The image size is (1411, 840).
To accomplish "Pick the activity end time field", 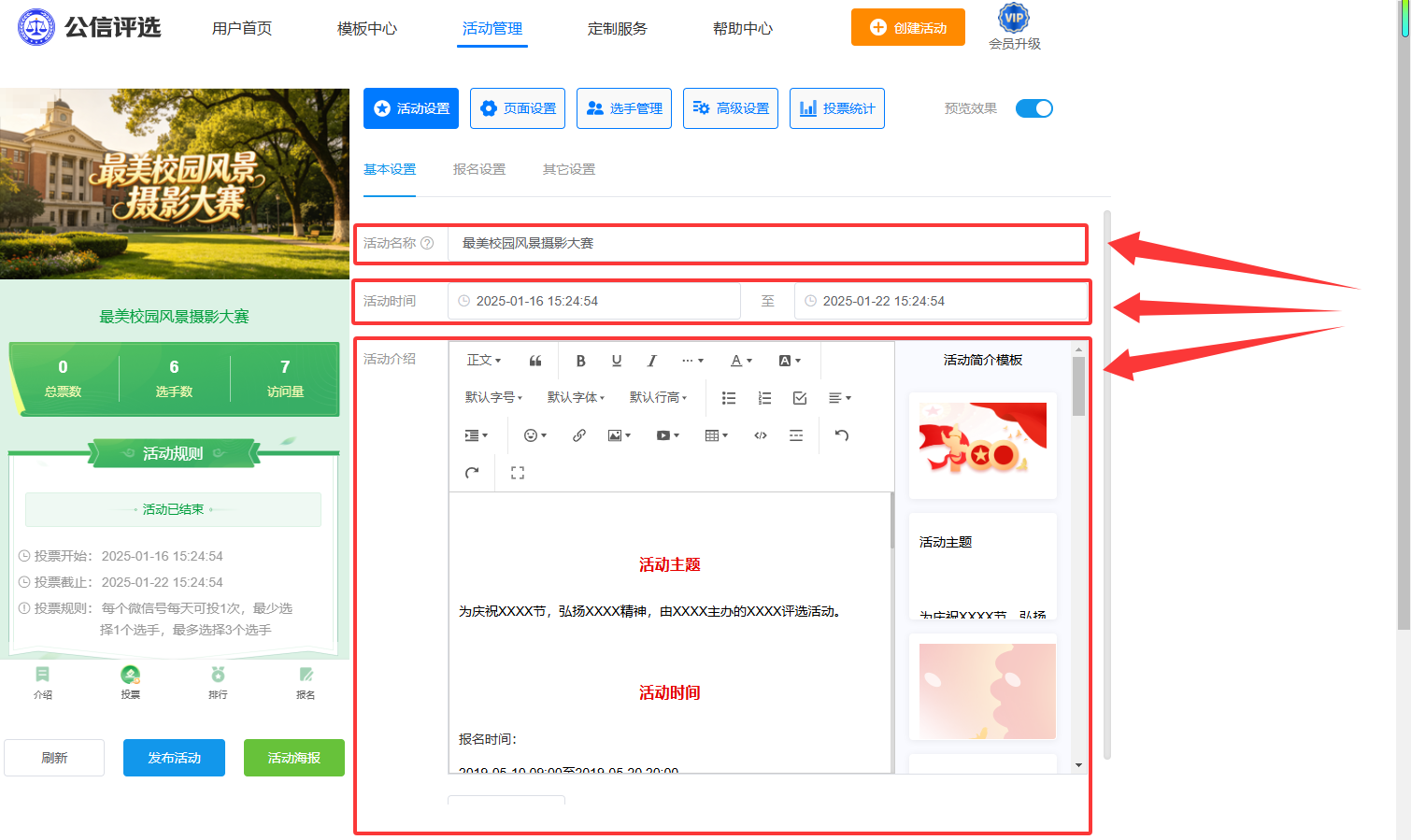I will coord(940,301).
